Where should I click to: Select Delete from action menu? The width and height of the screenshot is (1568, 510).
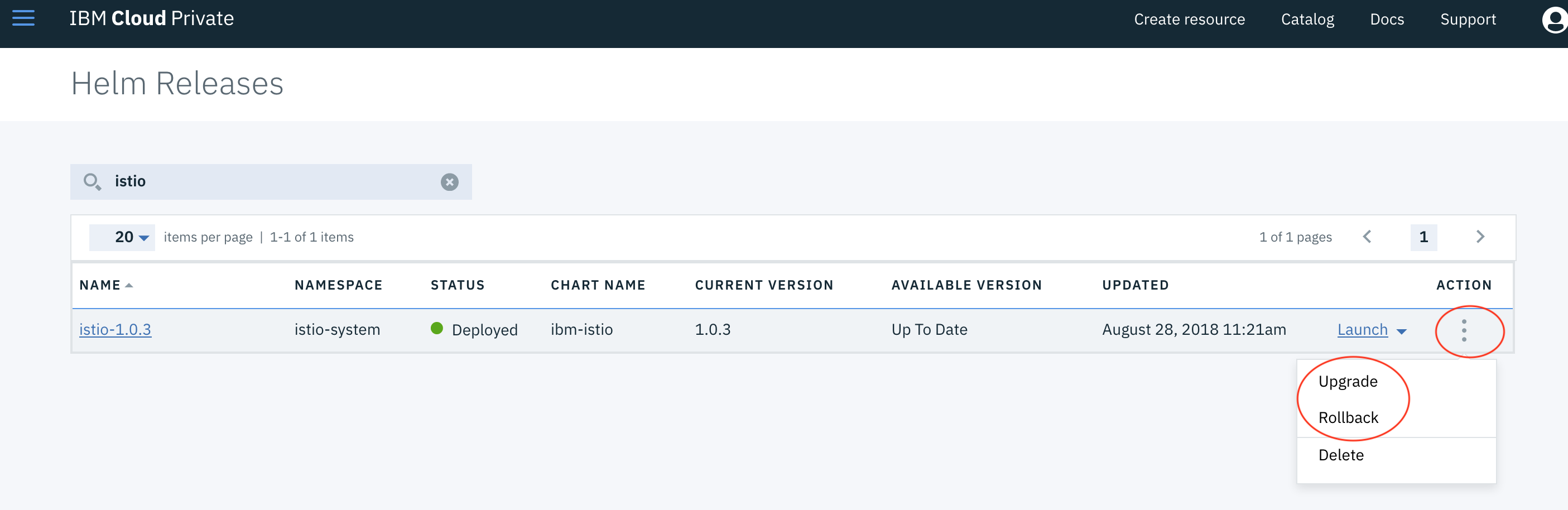pos(1340,455)
